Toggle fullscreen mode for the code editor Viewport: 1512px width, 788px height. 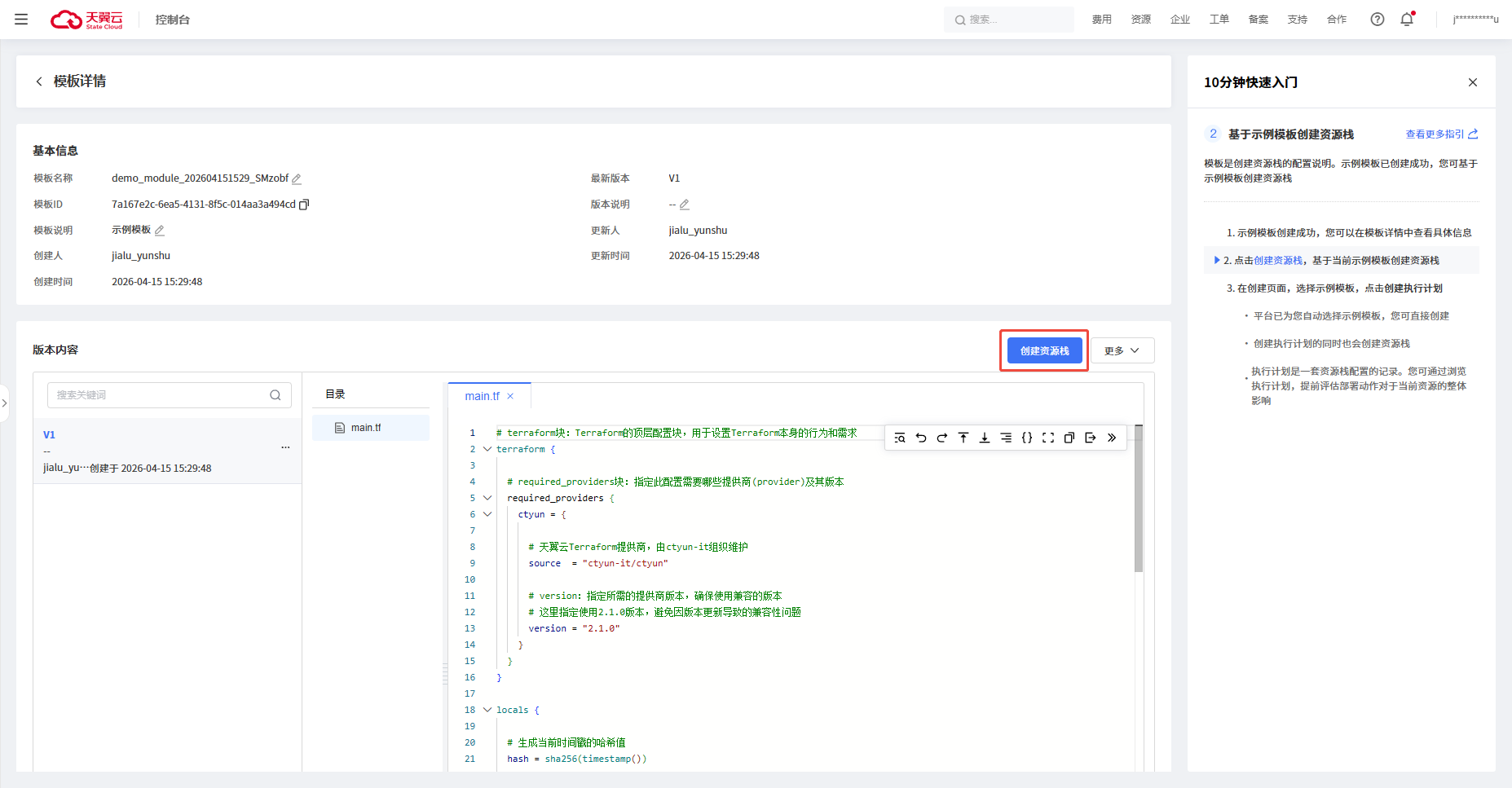tap(1048, 438)
